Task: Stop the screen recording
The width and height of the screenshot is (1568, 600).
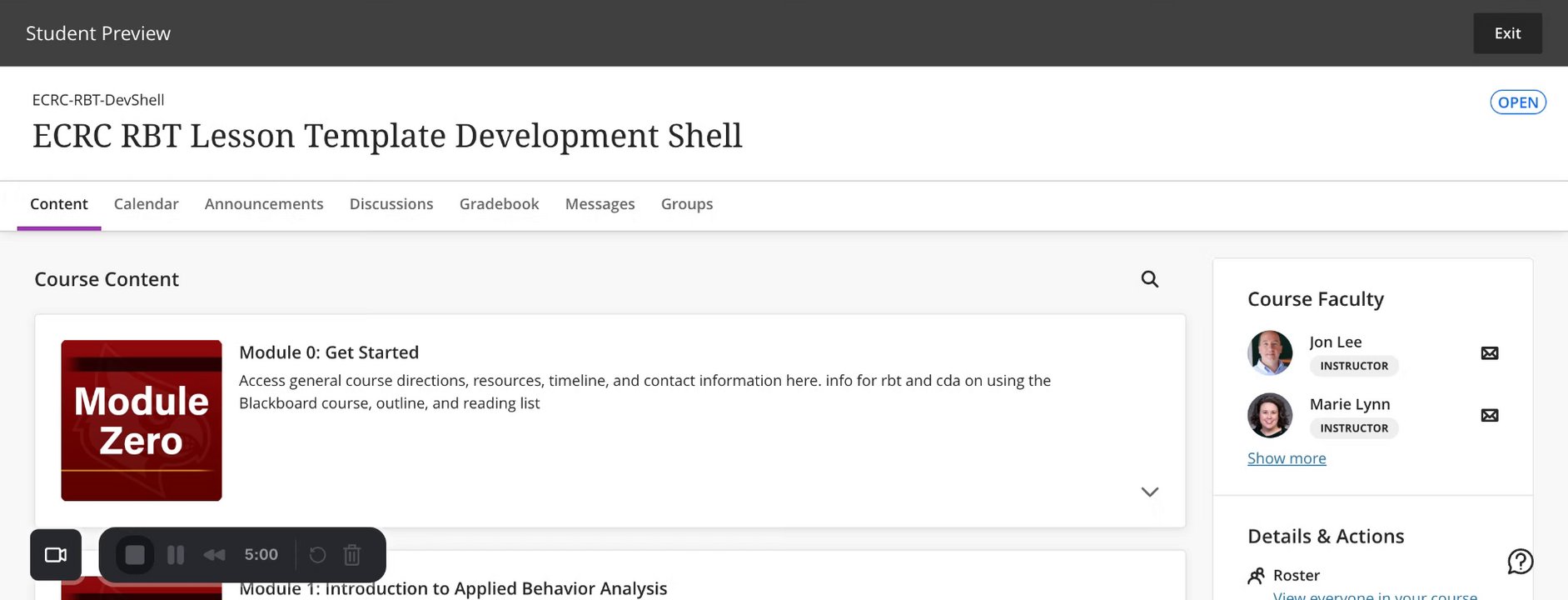Action: pos(135,555)
